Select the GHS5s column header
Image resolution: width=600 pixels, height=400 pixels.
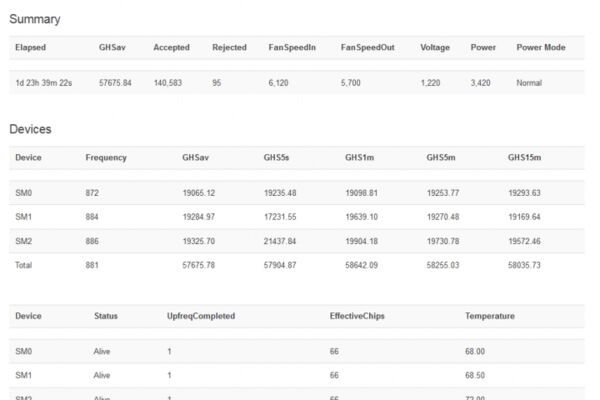pos(276,158)
